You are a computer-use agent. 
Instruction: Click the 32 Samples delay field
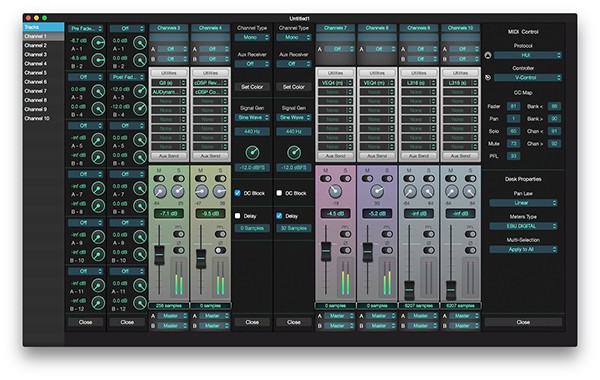point(293,228)
